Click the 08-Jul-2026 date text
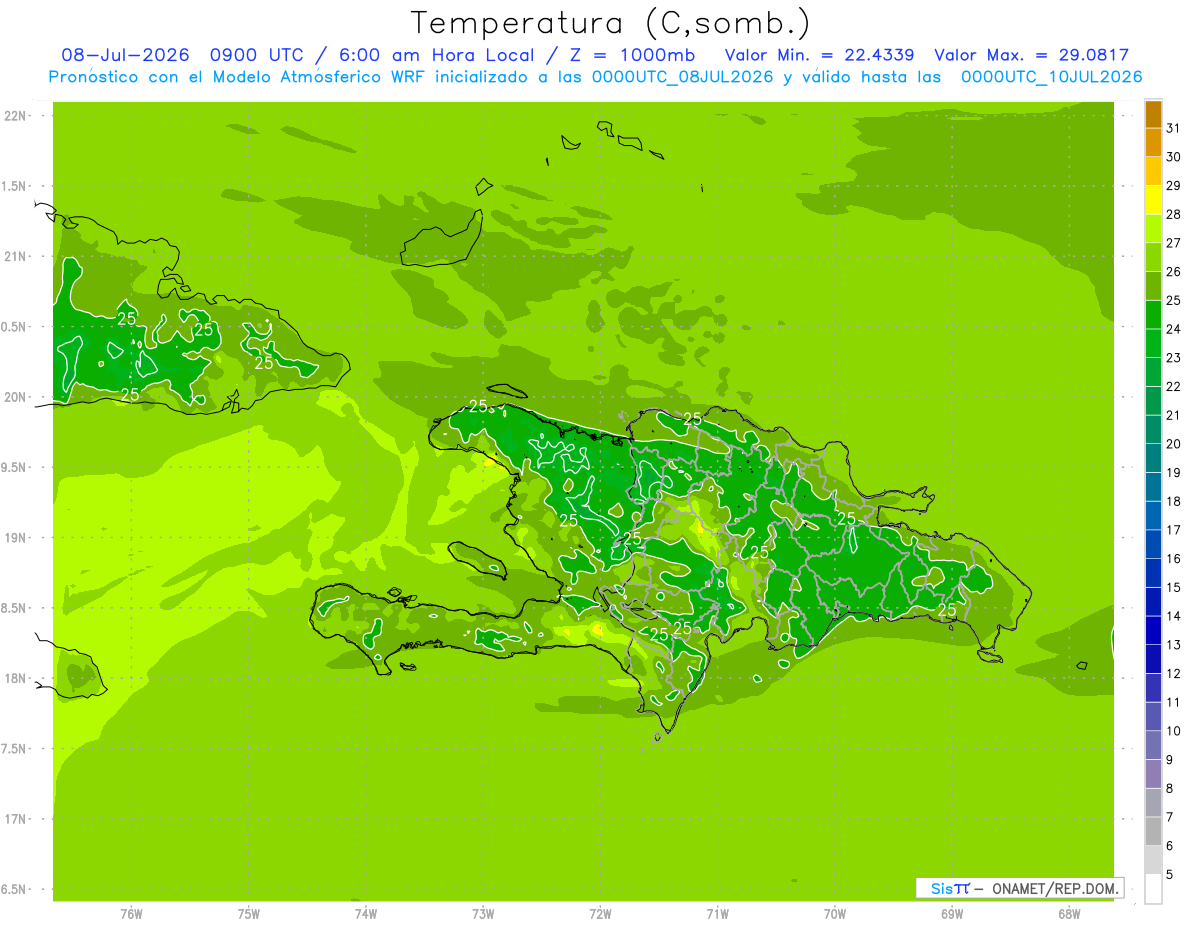 tap(125, 55)
